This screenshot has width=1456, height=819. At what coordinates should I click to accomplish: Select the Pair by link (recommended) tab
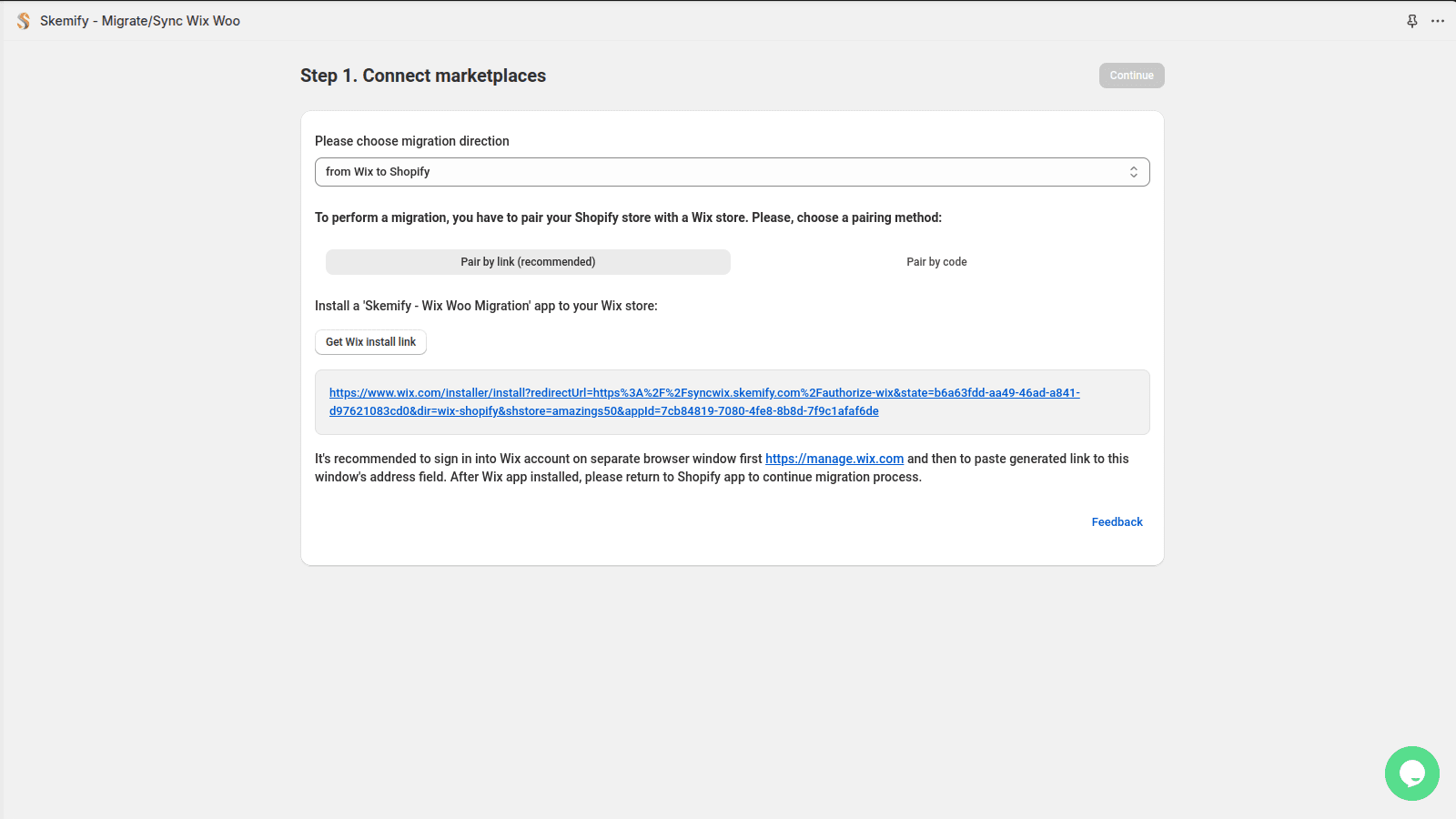(528, 262)
